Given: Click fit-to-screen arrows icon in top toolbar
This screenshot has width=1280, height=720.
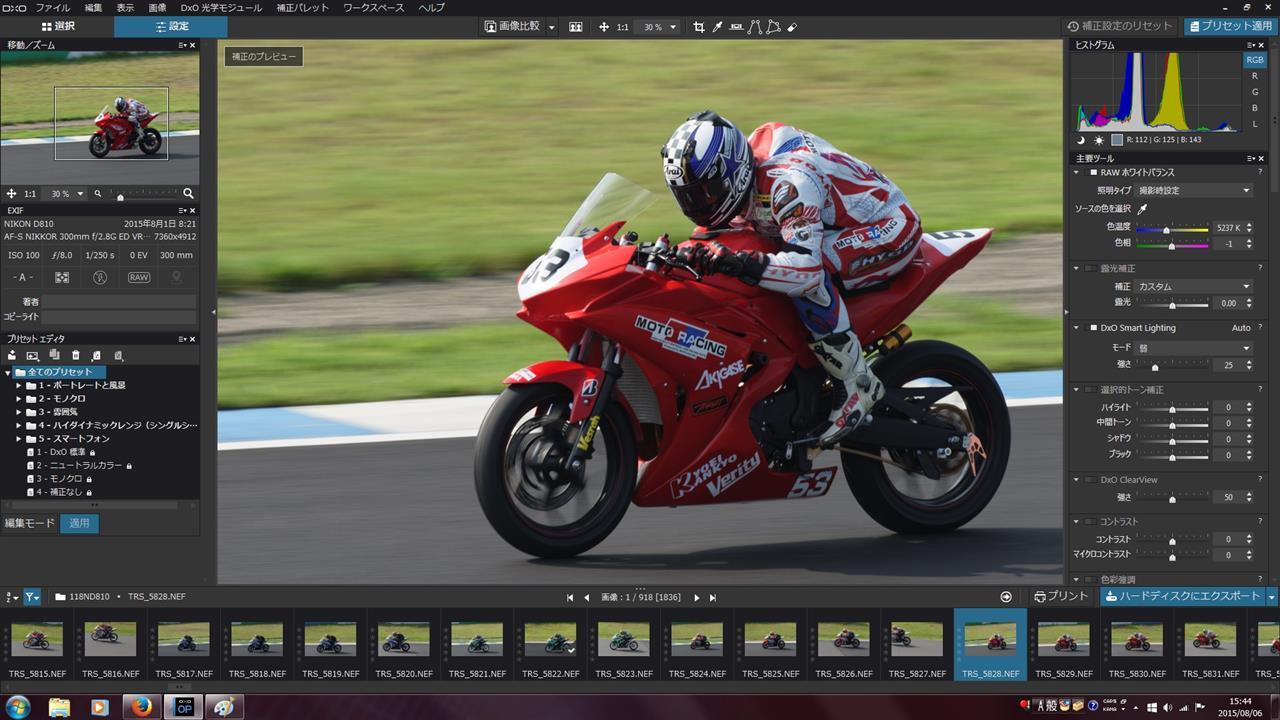Looking at the screenshot, I should 604,27.
